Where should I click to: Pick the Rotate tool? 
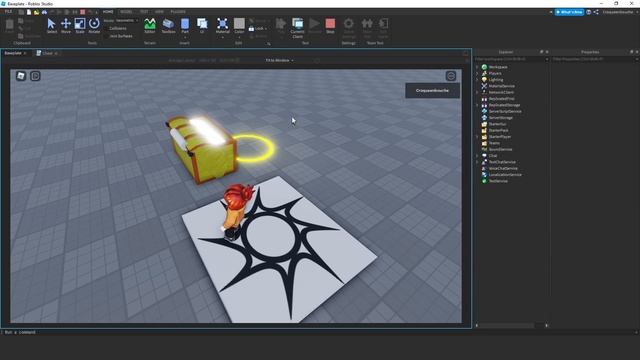point(94,26)
